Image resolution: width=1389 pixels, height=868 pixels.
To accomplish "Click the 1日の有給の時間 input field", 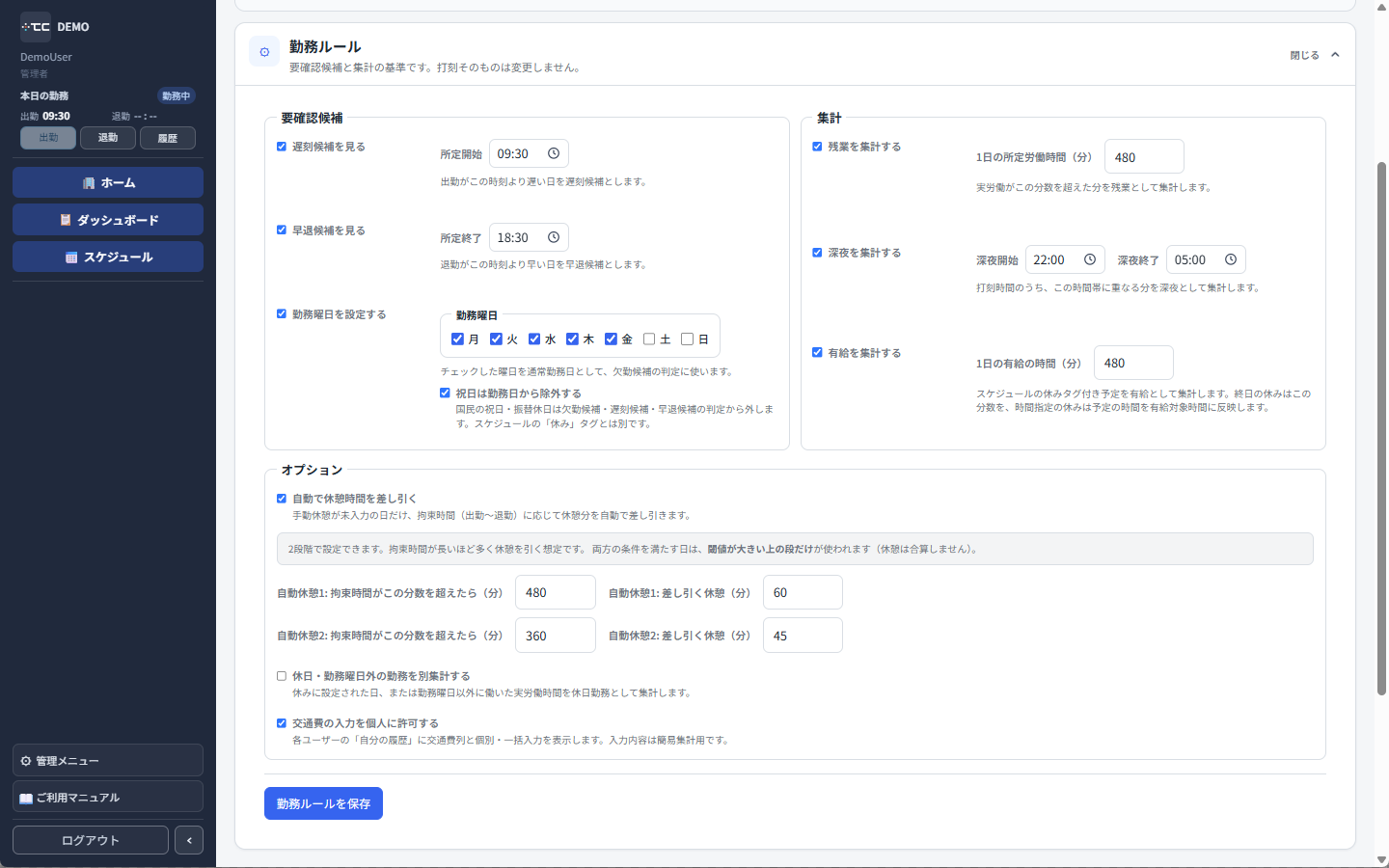I will pos(1133,363).
